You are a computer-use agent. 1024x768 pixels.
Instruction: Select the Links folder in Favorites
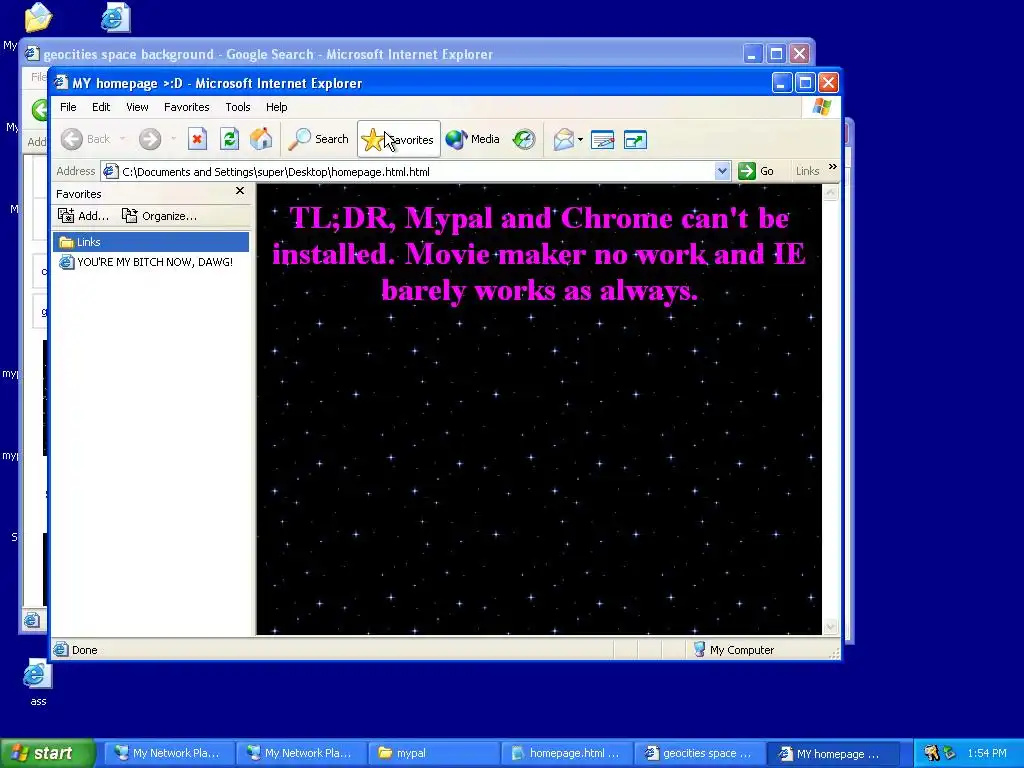pyautogui.click(x=151, y=242)
